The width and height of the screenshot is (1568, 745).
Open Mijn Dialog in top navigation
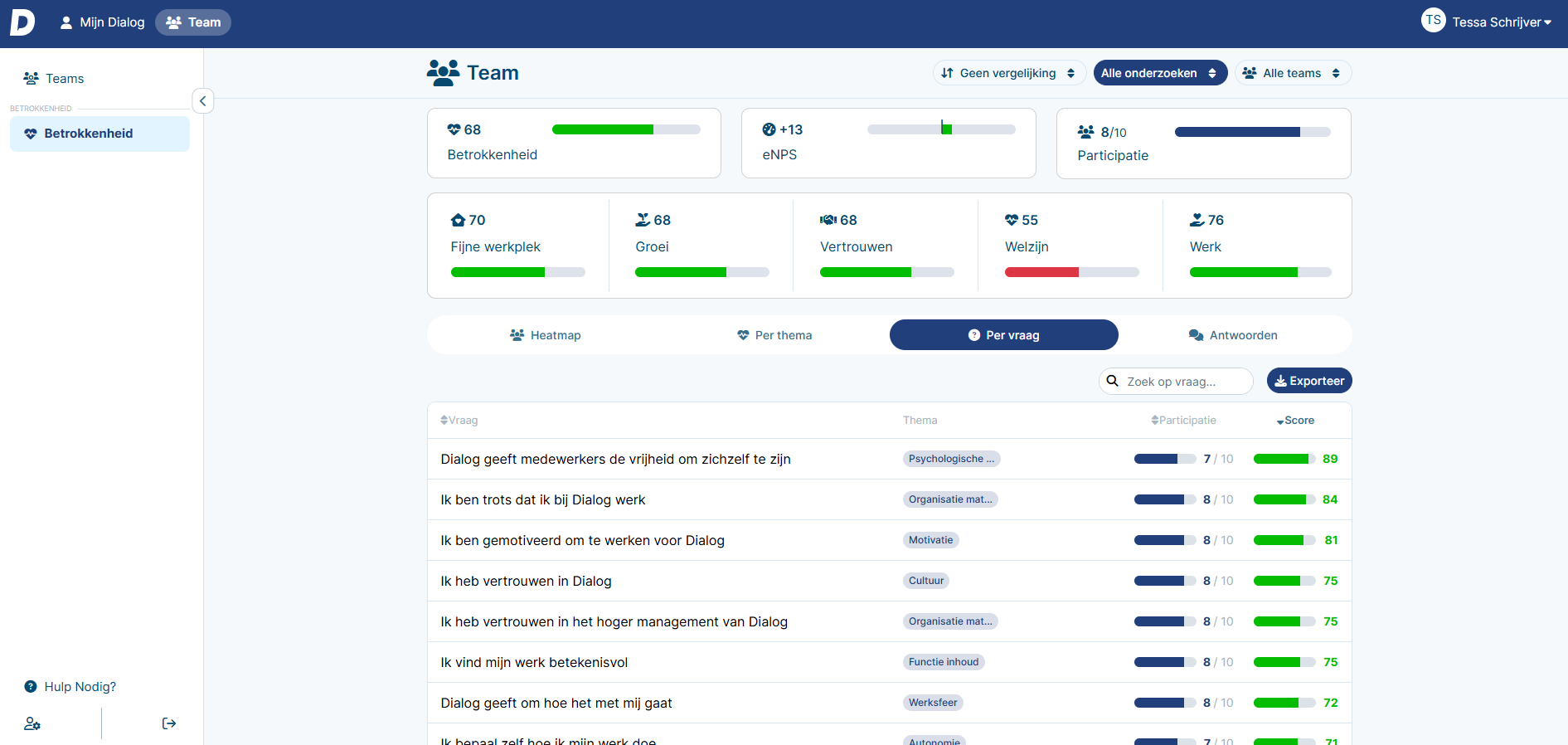pyautogui.click(x=102, y=22)
